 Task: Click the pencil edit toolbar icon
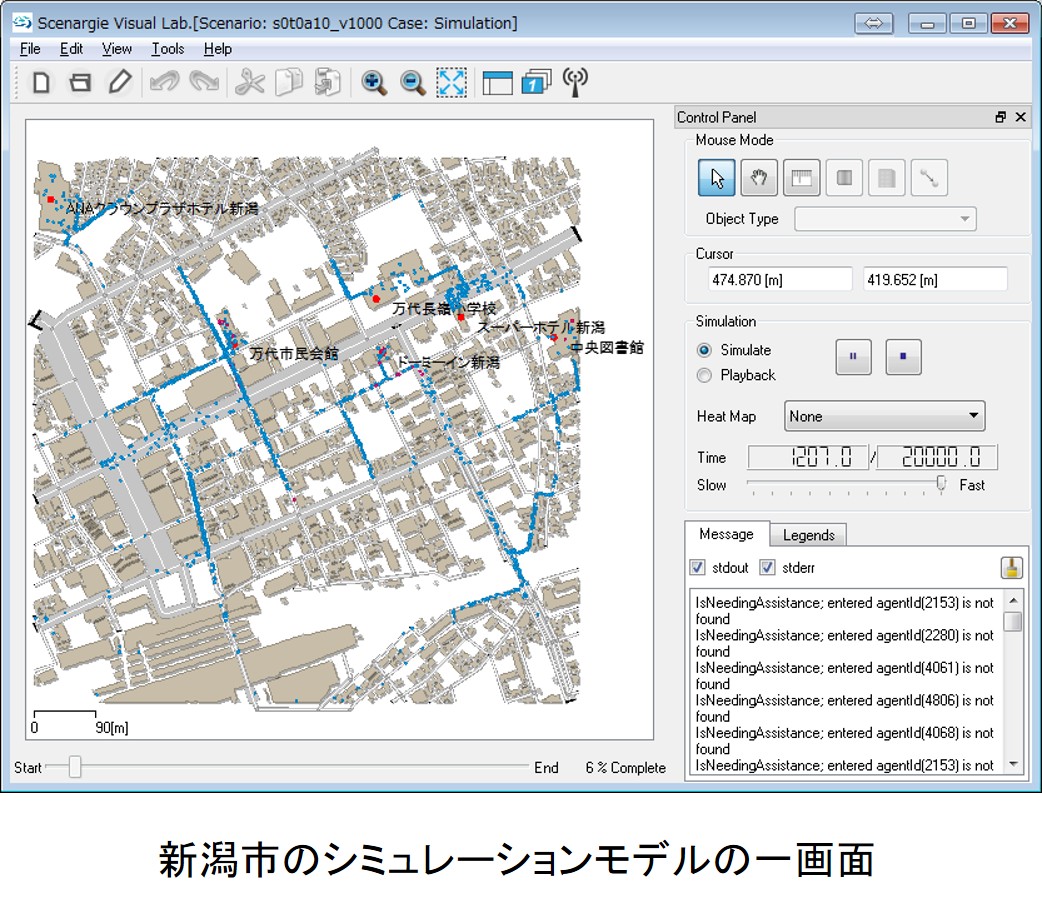coord(120,82)
